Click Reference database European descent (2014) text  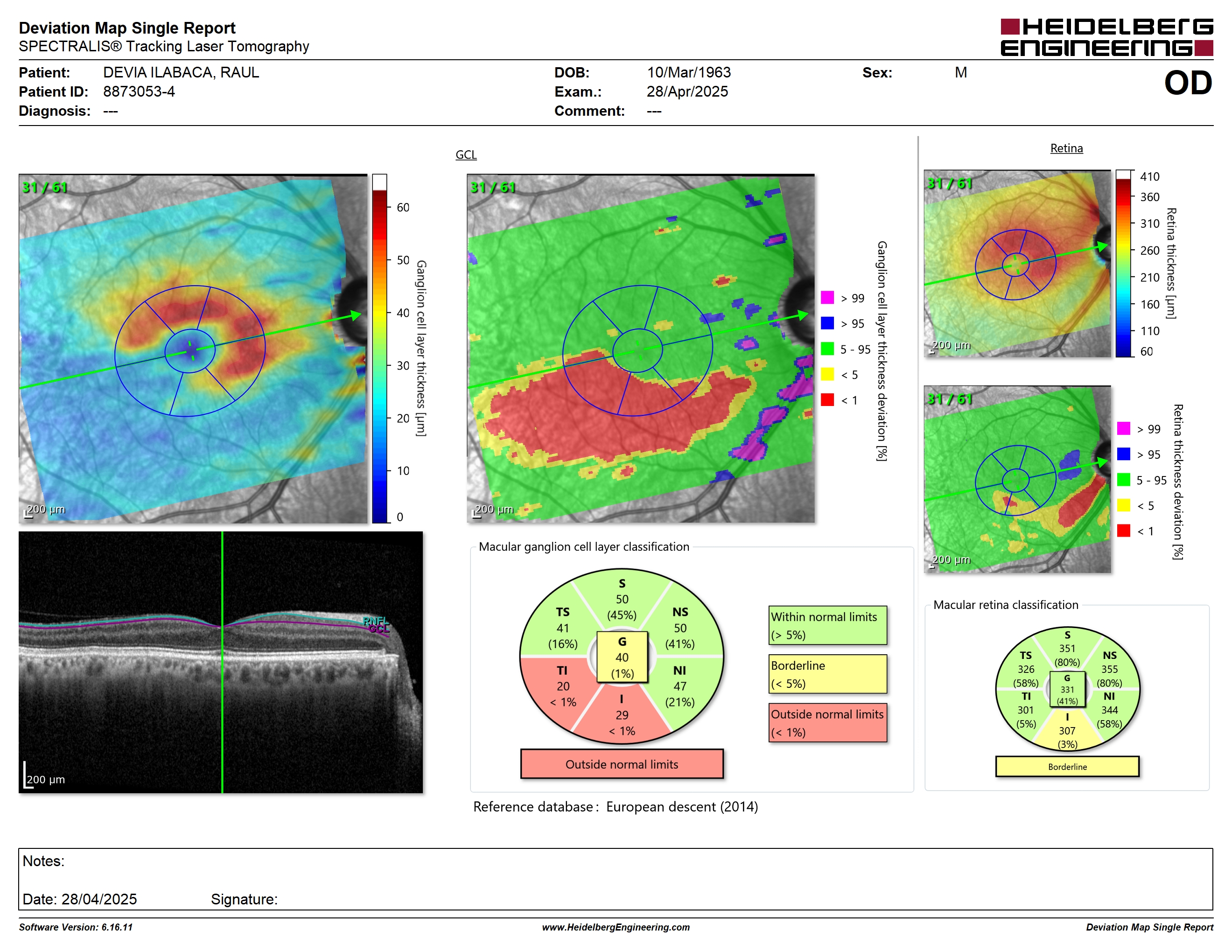pyautogui.click(x=616, y=807)
